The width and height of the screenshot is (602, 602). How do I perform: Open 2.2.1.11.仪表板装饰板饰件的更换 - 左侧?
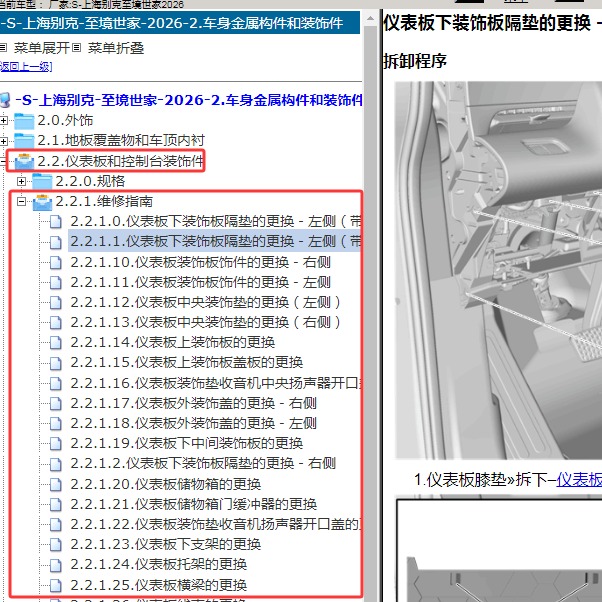pyautogui.click(x=200, y=282)
